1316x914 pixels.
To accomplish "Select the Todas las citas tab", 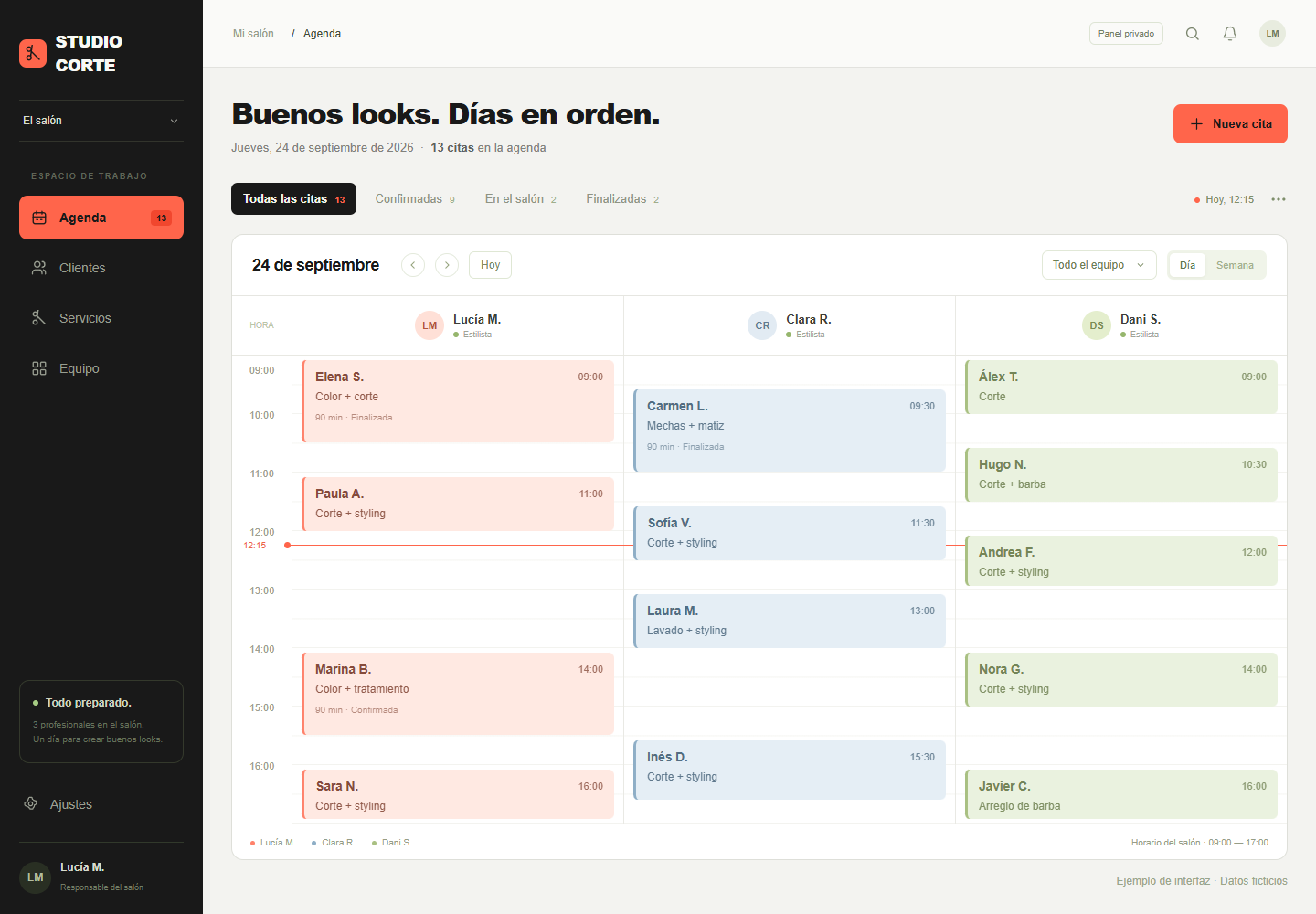I will coord(293,198).
